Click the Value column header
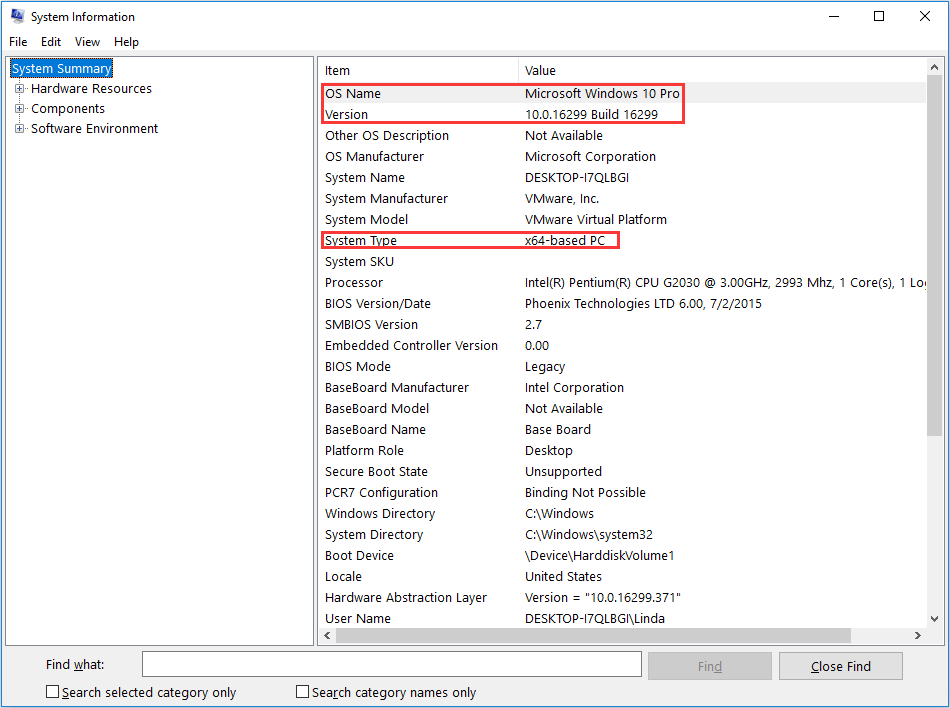The height and width of the screenshot is (708, 950). coord(722,70)
